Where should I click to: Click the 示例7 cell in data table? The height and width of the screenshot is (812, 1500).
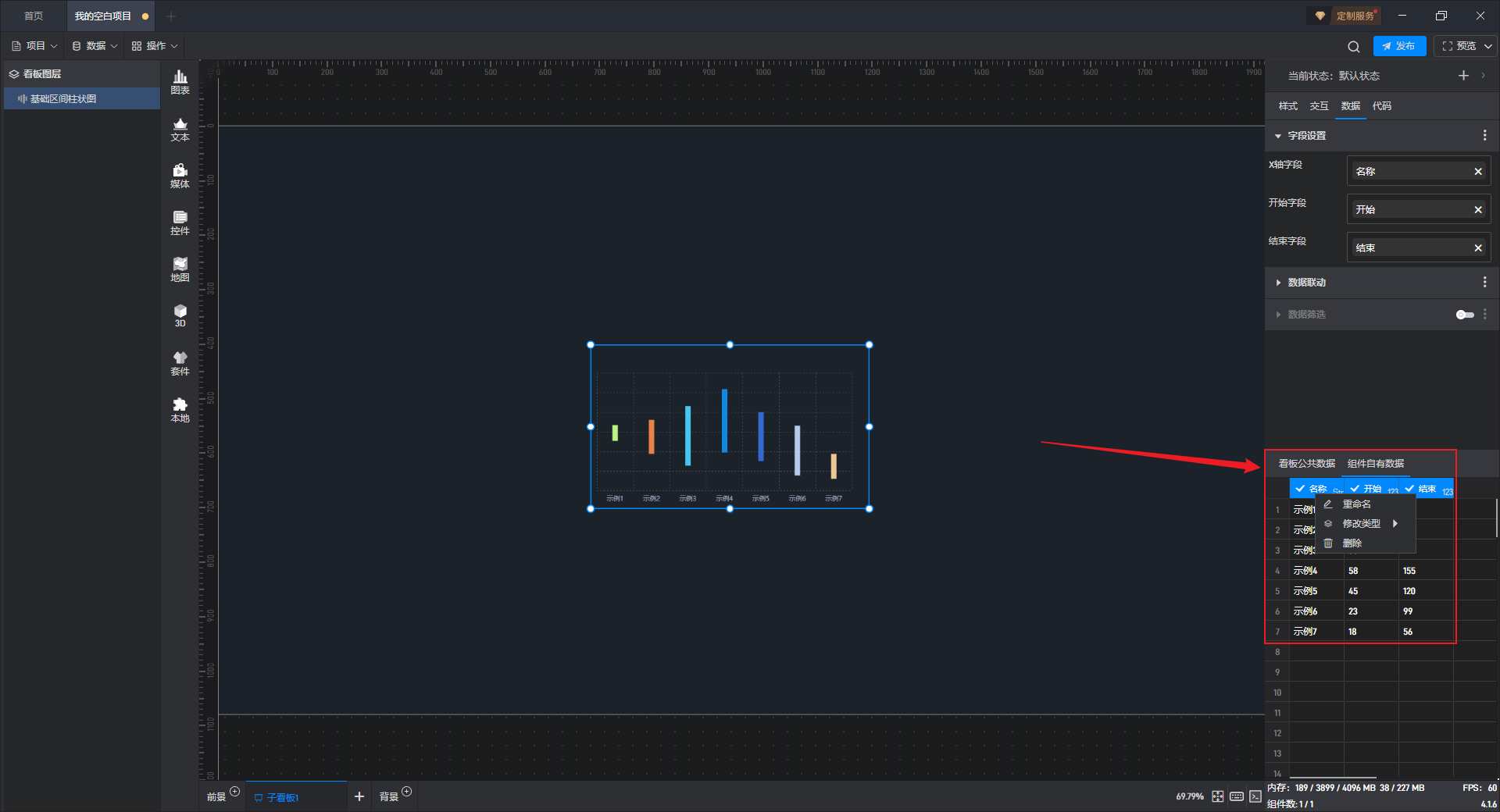tap(1316, 632)
